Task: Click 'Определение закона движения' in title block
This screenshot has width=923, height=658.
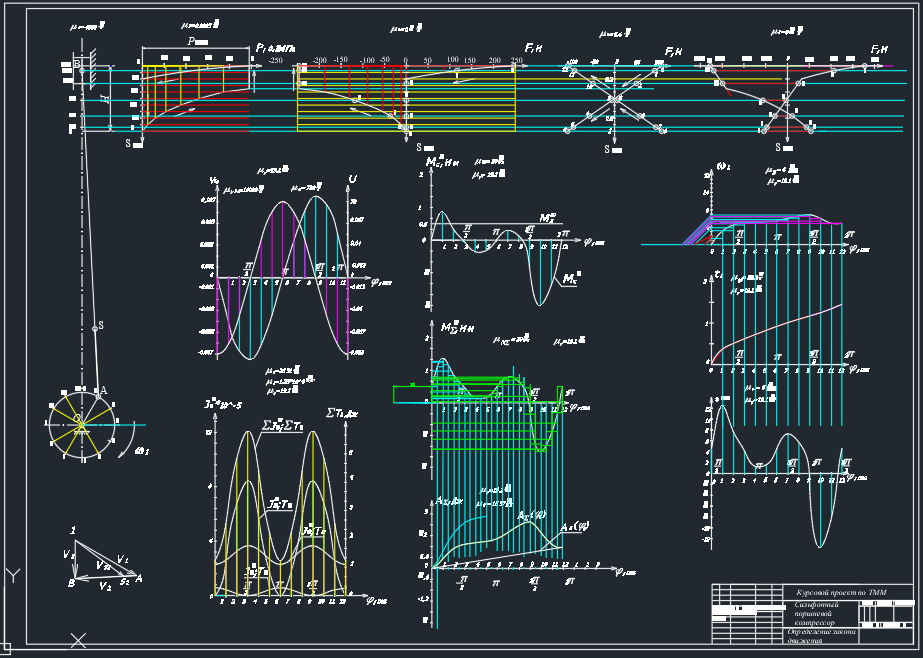Action: pos(819,635)
